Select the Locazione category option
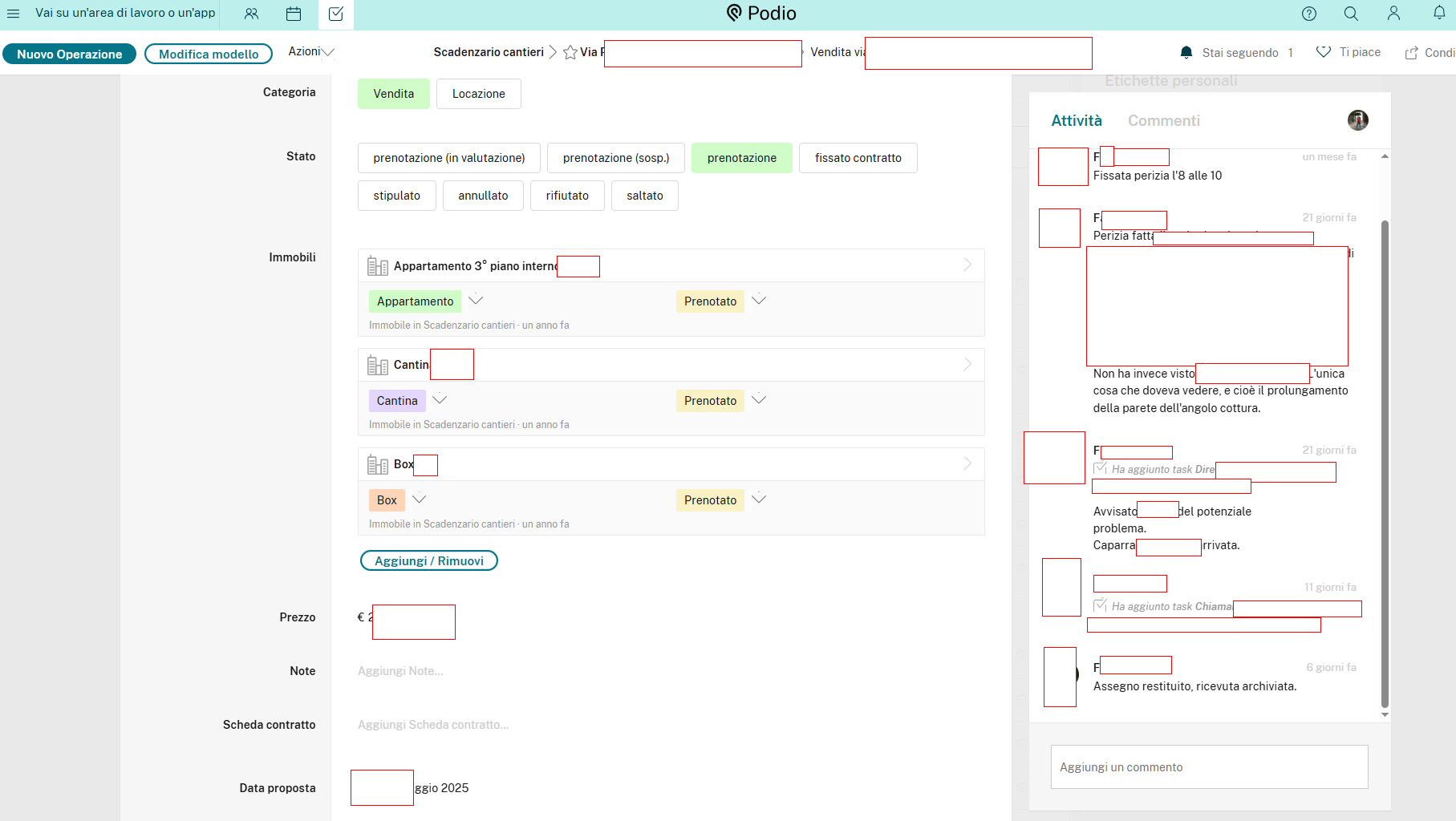Screen dimensions: 1456x821 coord(478,94)
